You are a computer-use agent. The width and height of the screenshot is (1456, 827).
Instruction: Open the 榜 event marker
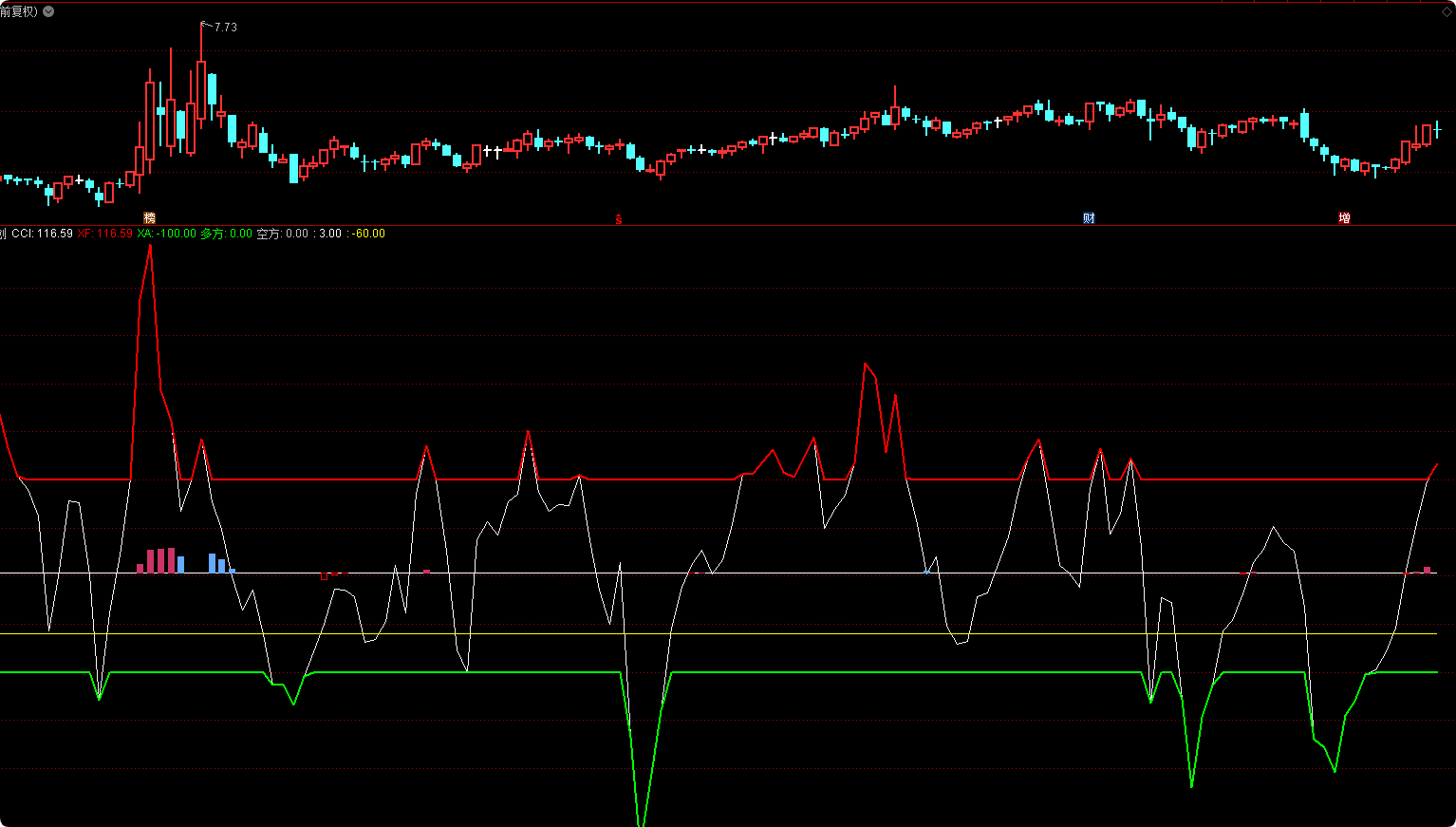[149, 218]
